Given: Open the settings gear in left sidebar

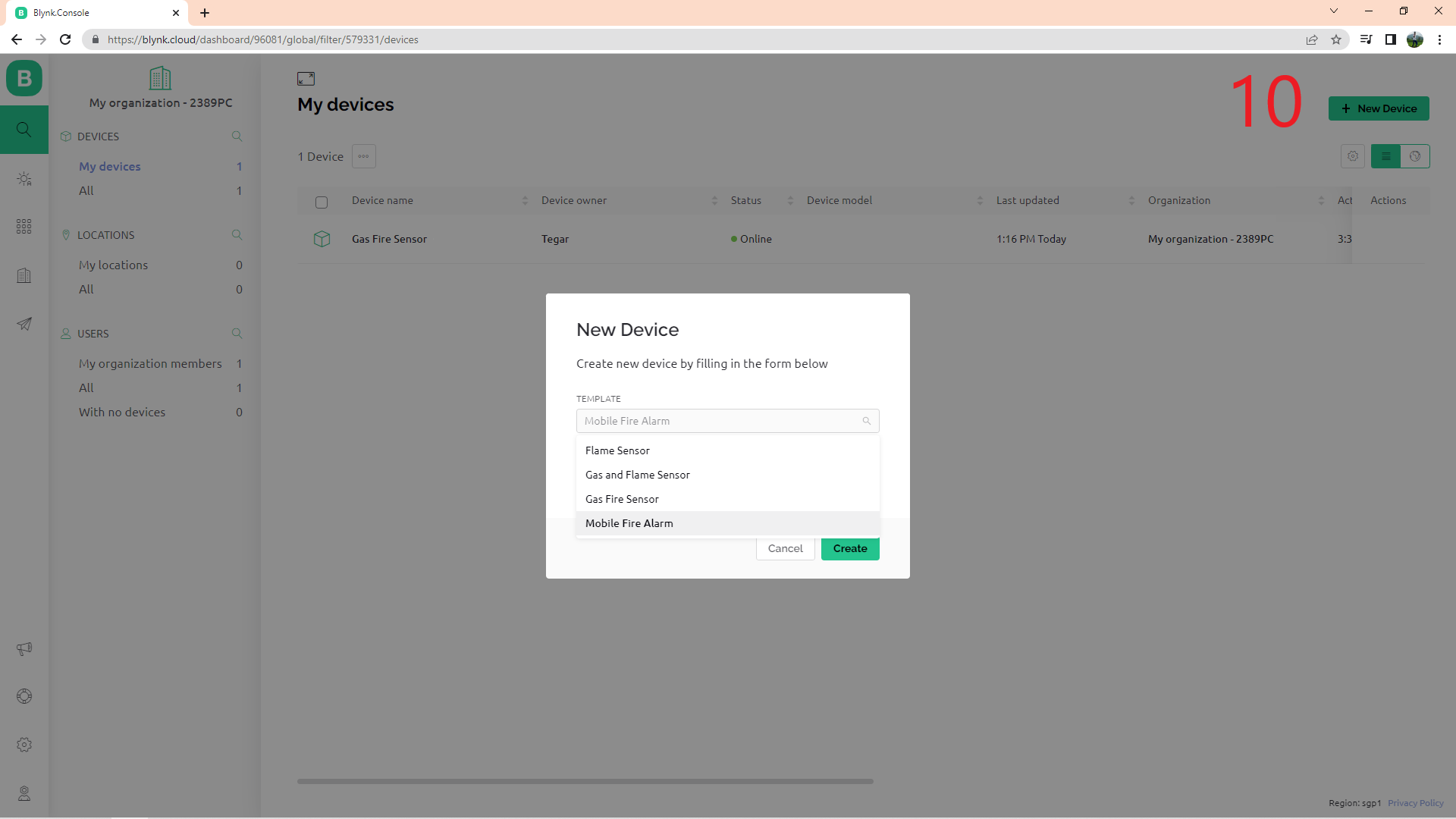Looking at the screenshot, I should [24, 745].
